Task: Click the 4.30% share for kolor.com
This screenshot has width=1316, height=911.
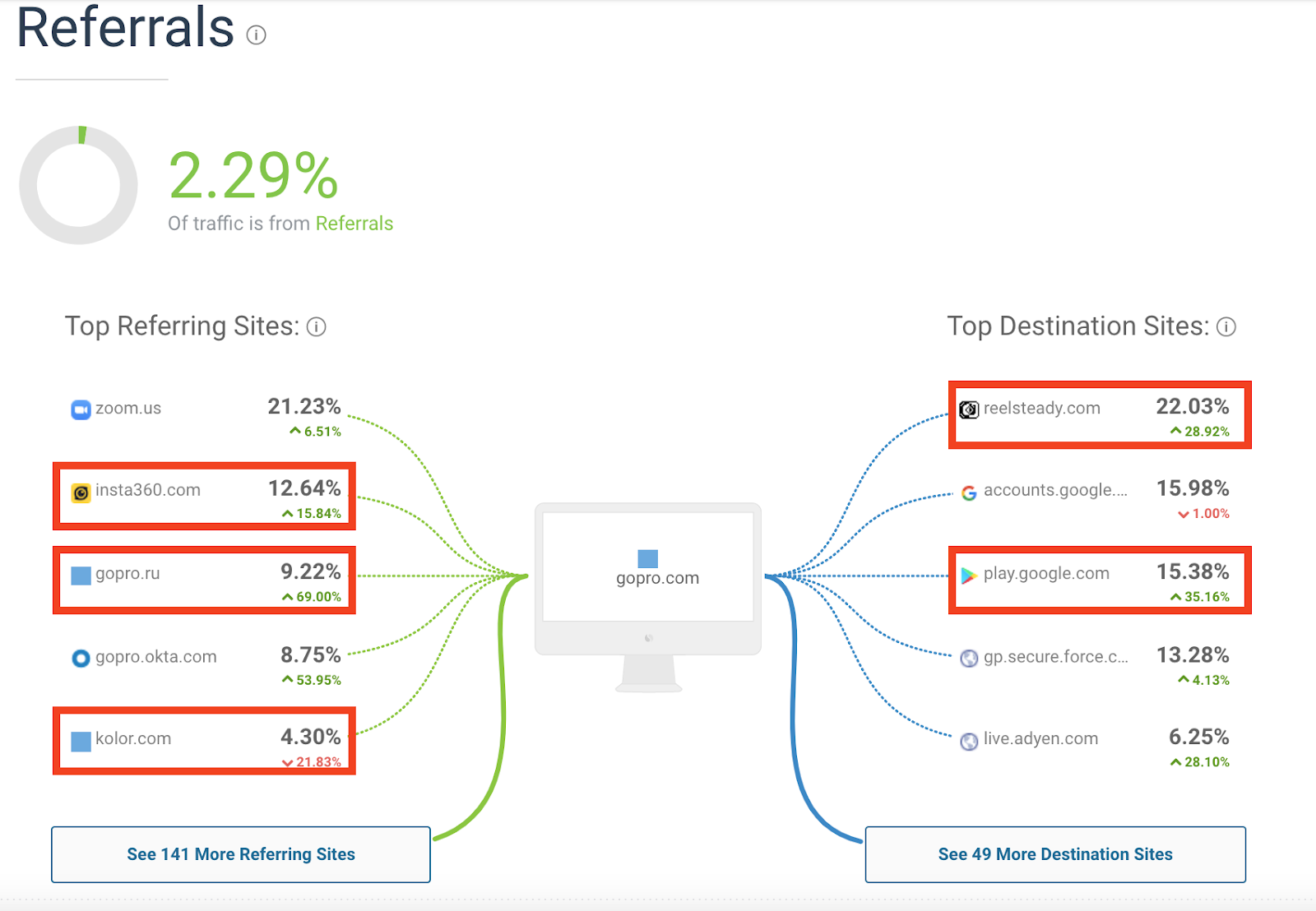Action: click(x=311, y=737)
